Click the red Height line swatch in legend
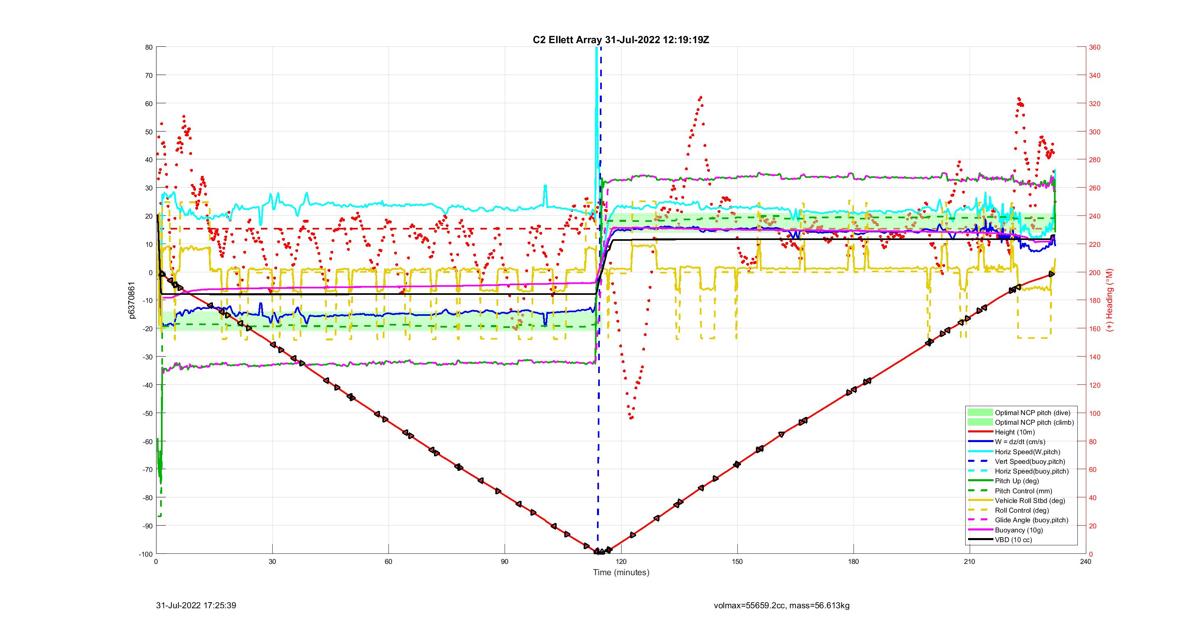This screenshot has height=622, width=1200. coord(980,431)
